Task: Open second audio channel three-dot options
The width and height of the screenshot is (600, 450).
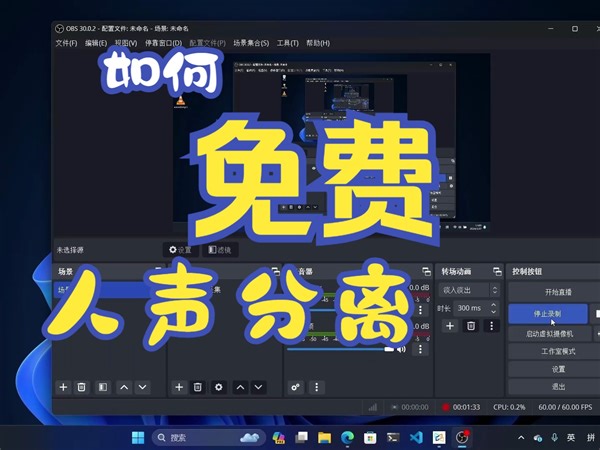Action: [420, 349]
